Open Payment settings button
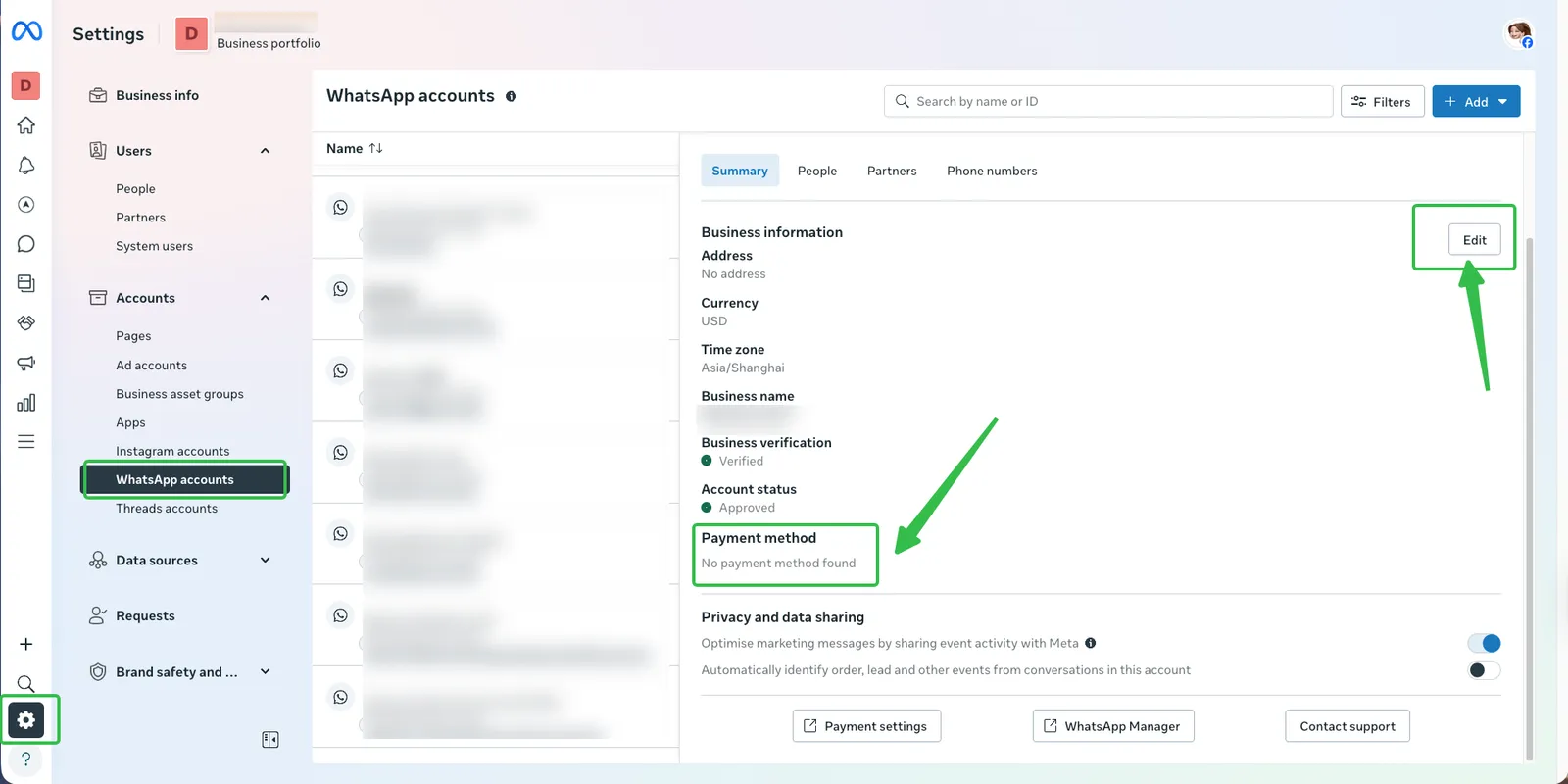This screenshot has width=1568, height=784. [866, 726]
